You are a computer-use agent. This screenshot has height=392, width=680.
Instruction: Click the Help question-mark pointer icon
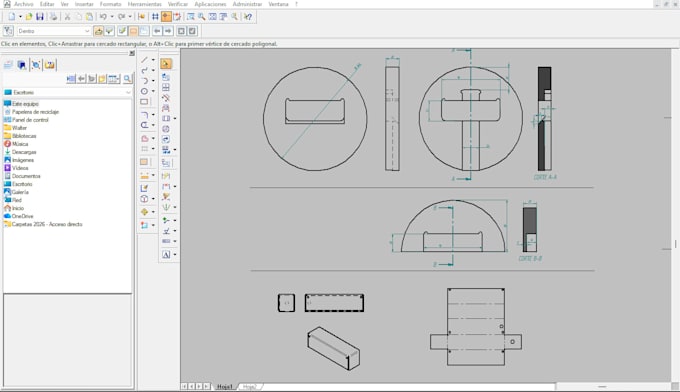(248, 16)
